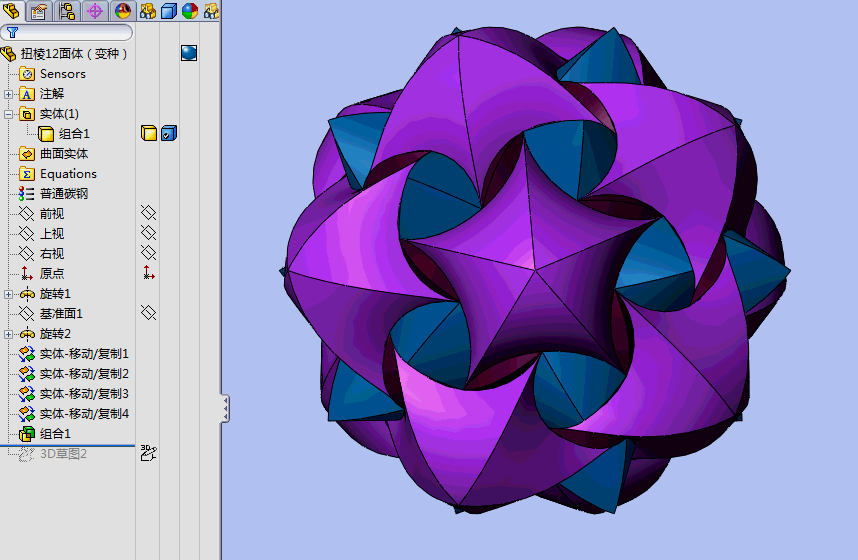Select the suppressed 3D草图2 sketch

(63, 454)
